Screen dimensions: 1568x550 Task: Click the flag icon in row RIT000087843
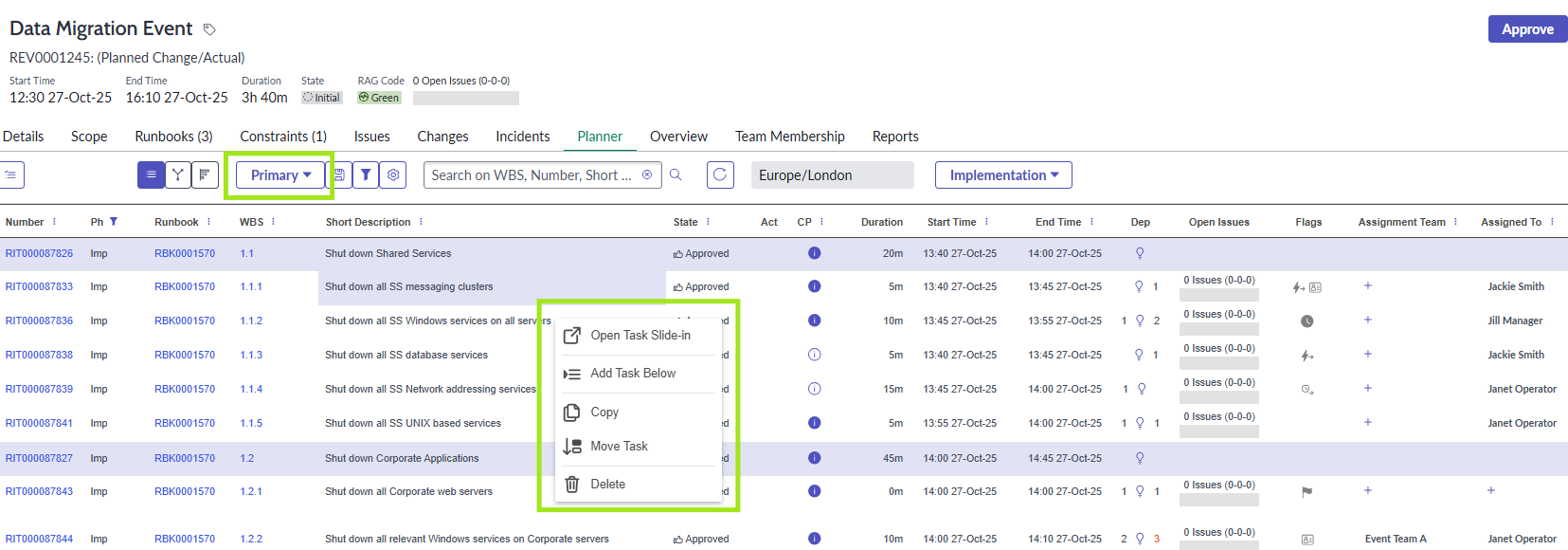(1307, 491)
